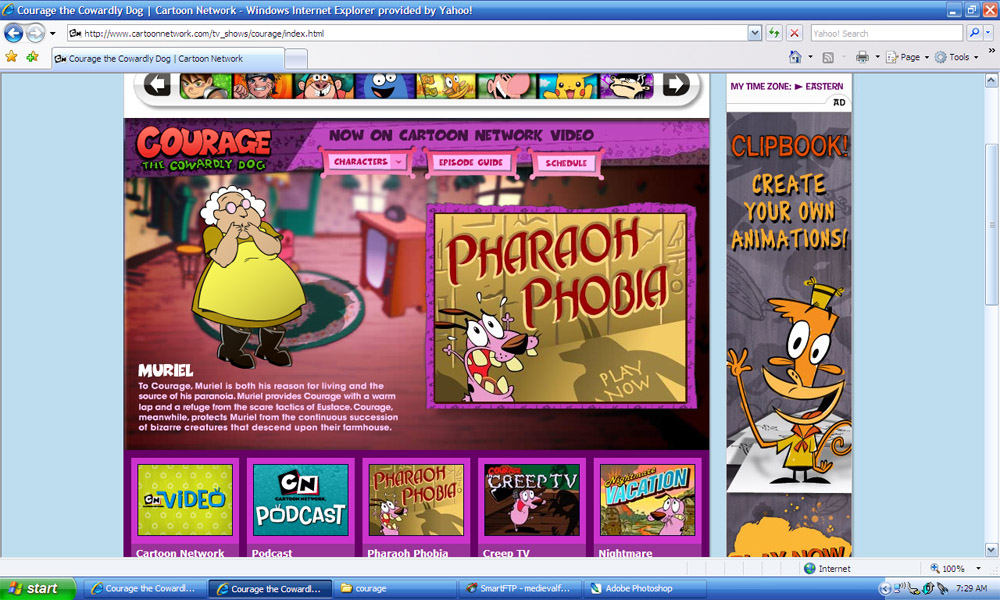
Task: Click the page scrollbar down arrow
Action: [x=991, y=550]
